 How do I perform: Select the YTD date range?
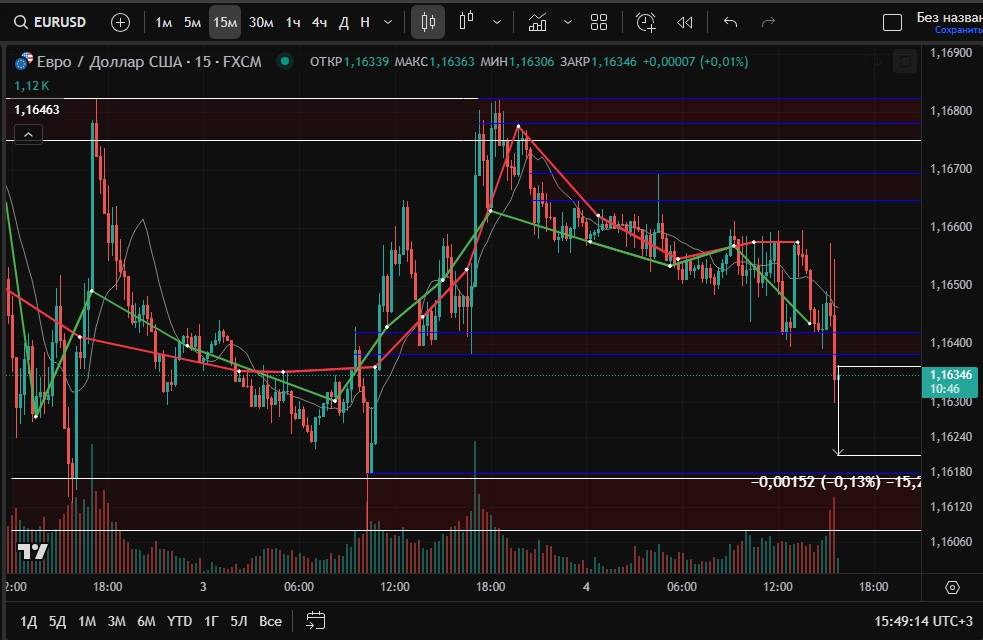tap(180, 621)
